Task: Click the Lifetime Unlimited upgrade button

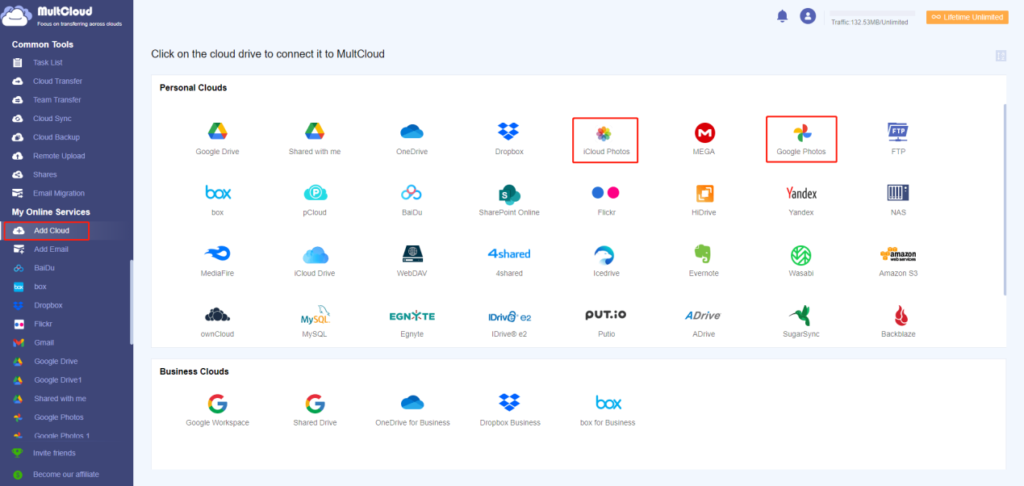Action: tap(966, 17)
